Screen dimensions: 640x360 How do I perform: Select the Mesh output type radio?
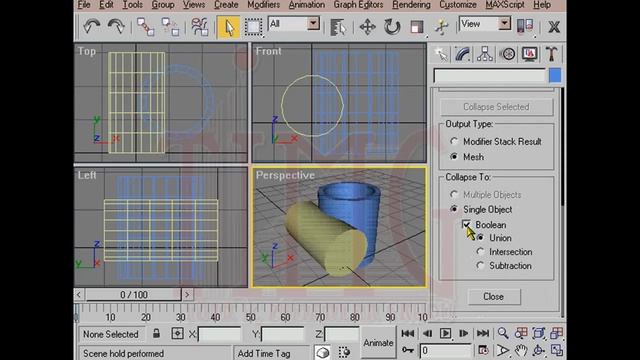[x=467, y=157]
